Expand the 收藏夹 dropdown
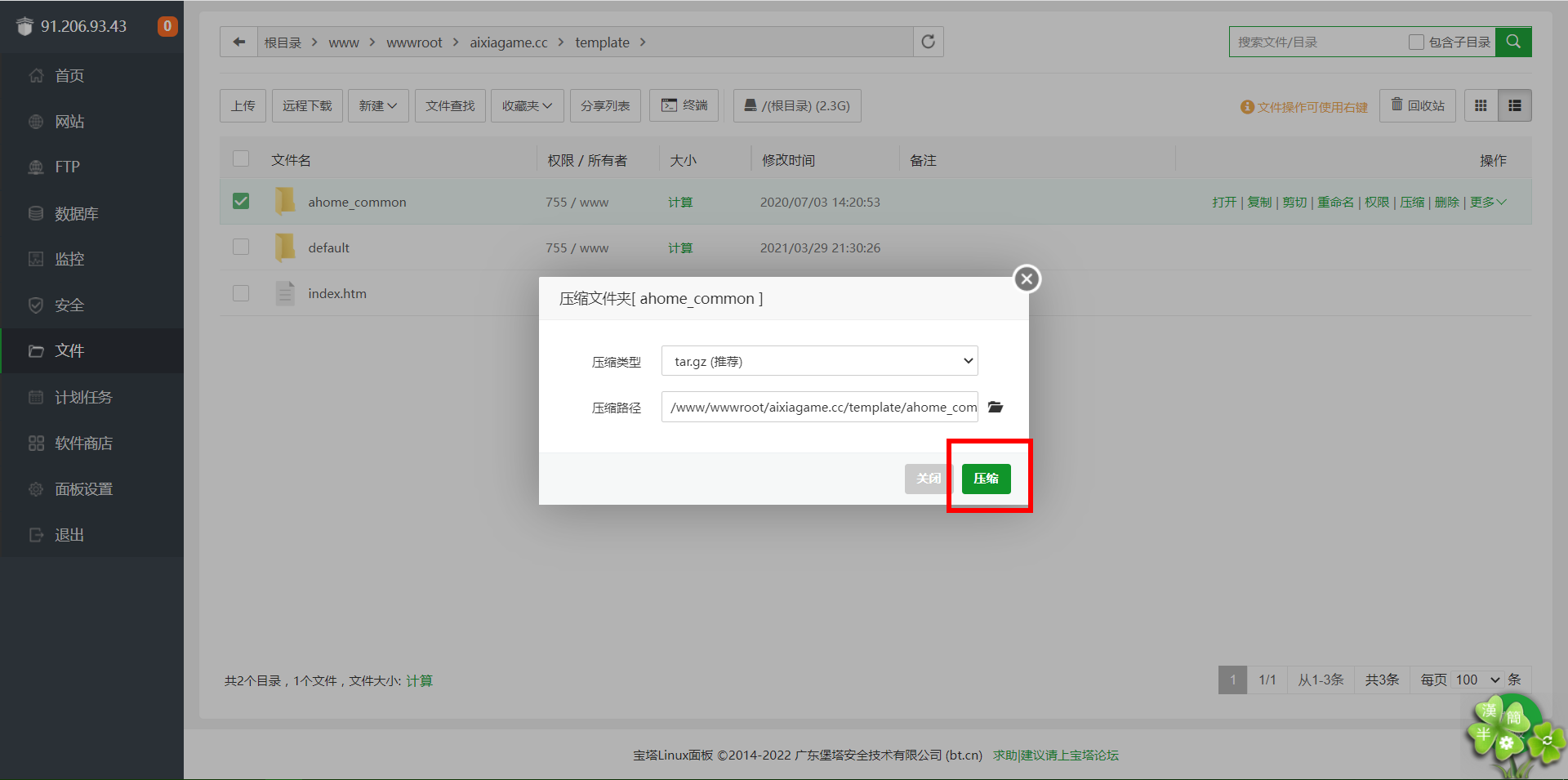 tap(527, 105)
